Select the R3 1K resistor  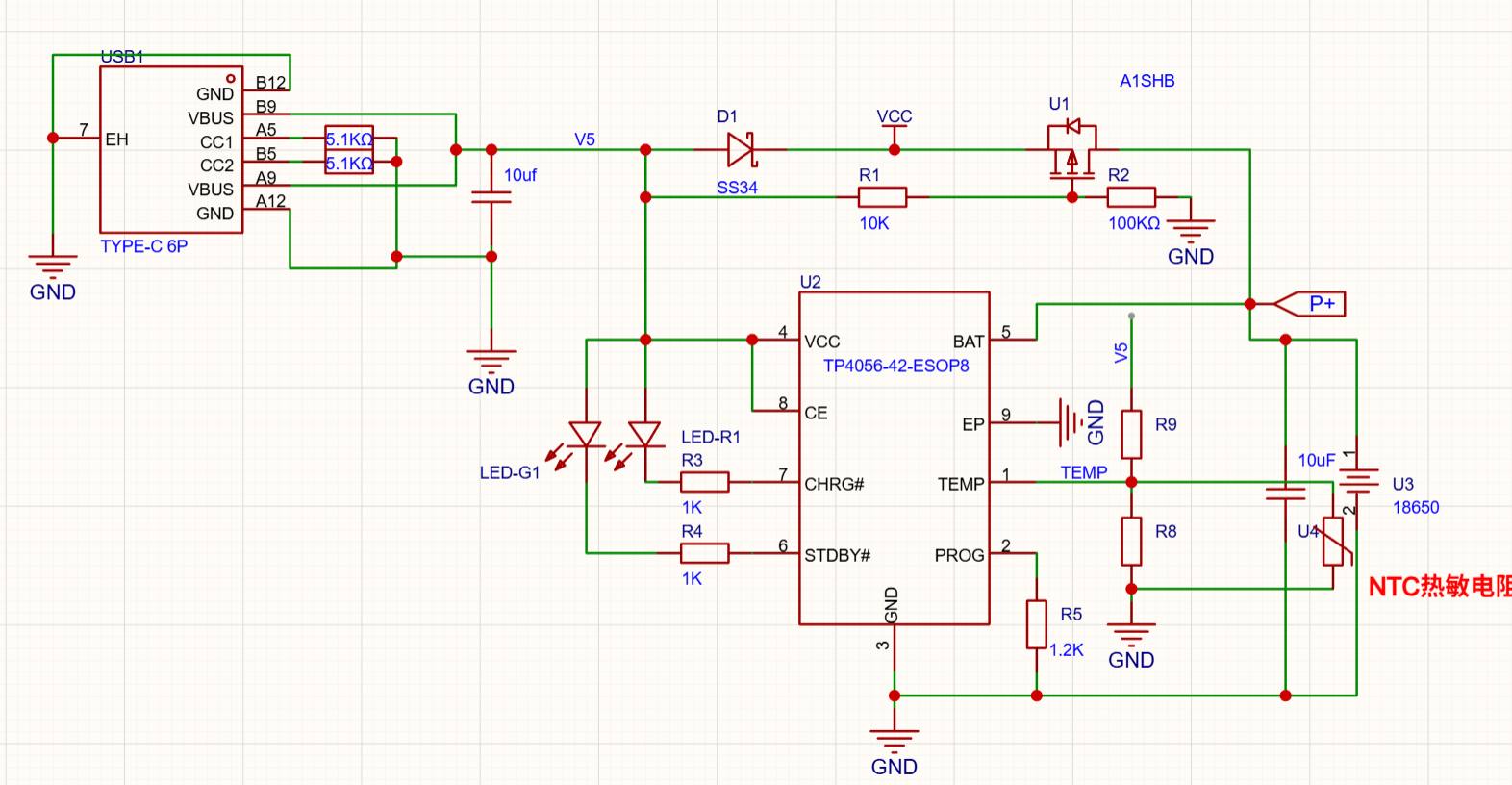[x=704, y=482]
